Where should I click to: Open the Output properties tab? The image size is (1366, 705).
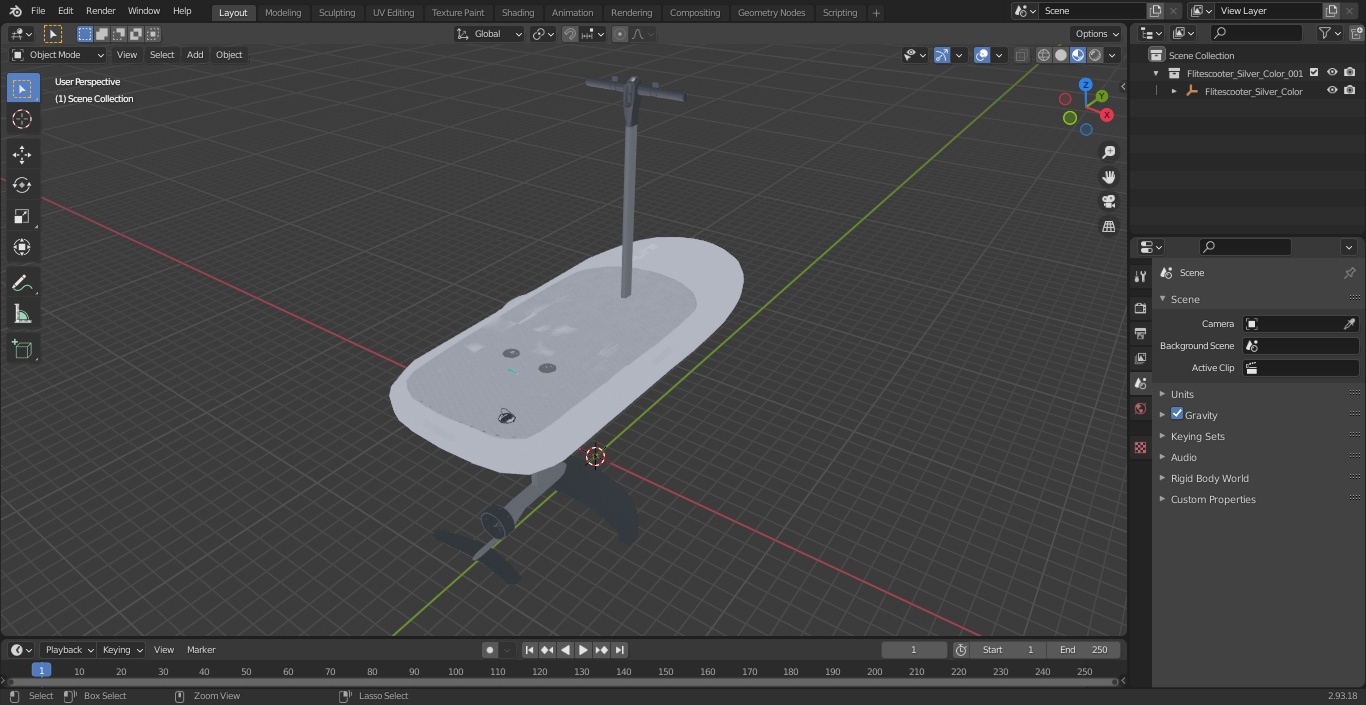click(x=1140, y=333)
